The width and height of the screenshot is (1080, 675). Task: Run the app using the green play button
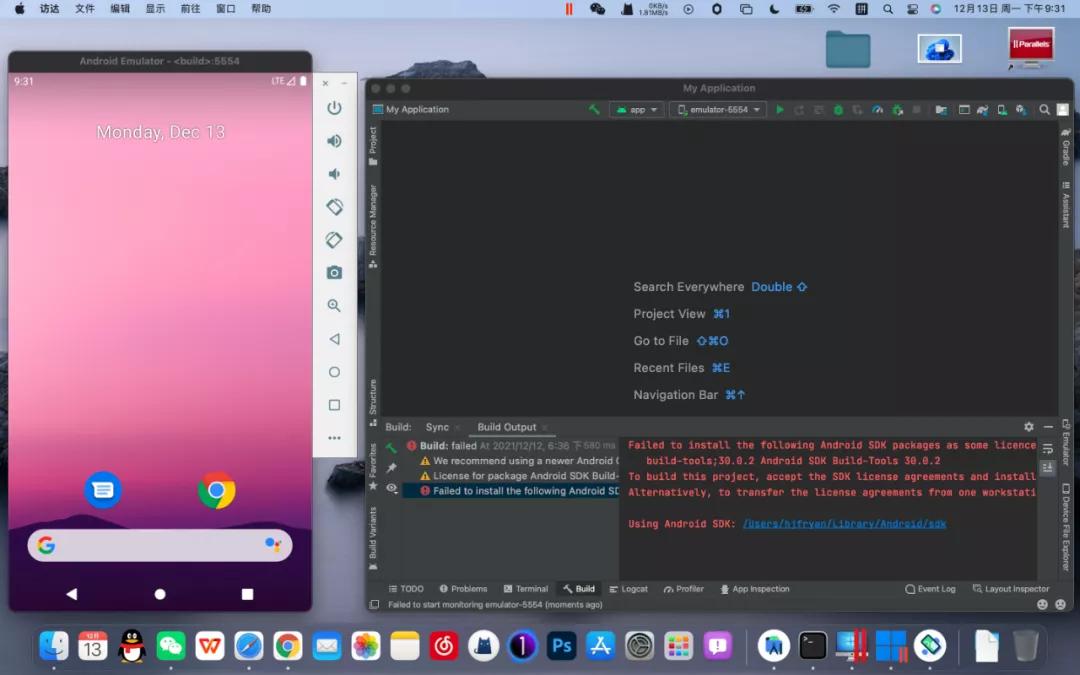point(780,110)
